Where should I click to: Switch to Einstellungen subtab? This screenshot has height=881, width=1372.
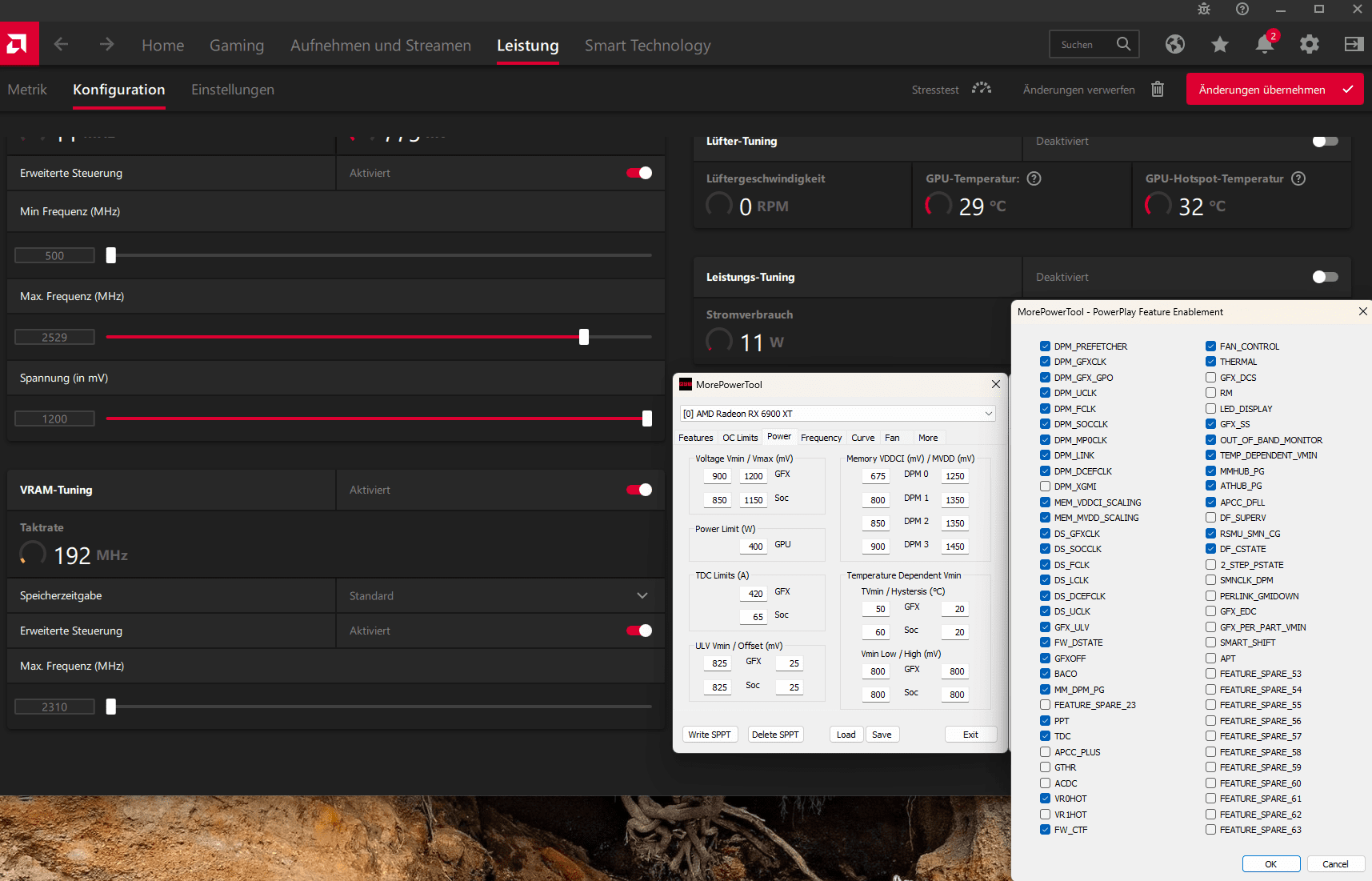233,90
